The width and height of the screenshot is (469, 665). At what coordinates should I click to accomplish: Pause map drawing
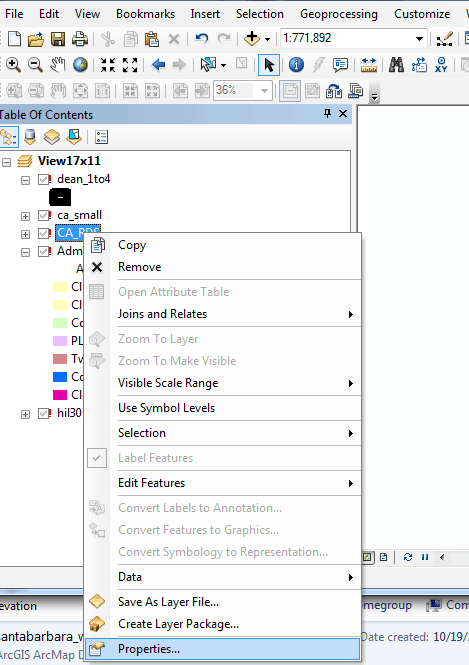coord(425,557)
